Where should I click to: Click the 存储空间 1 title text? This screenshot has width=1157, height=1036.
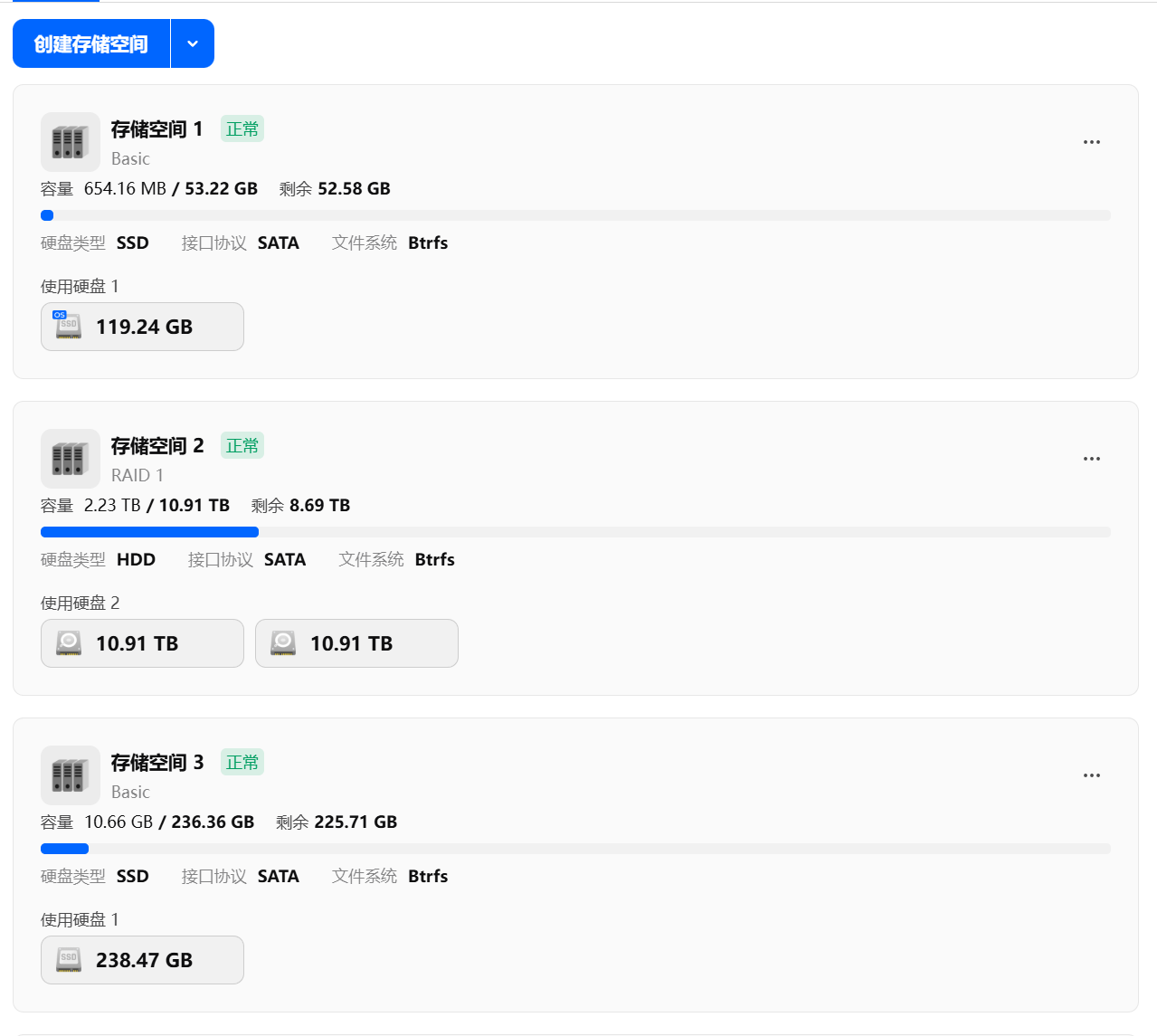coord(156,129)
